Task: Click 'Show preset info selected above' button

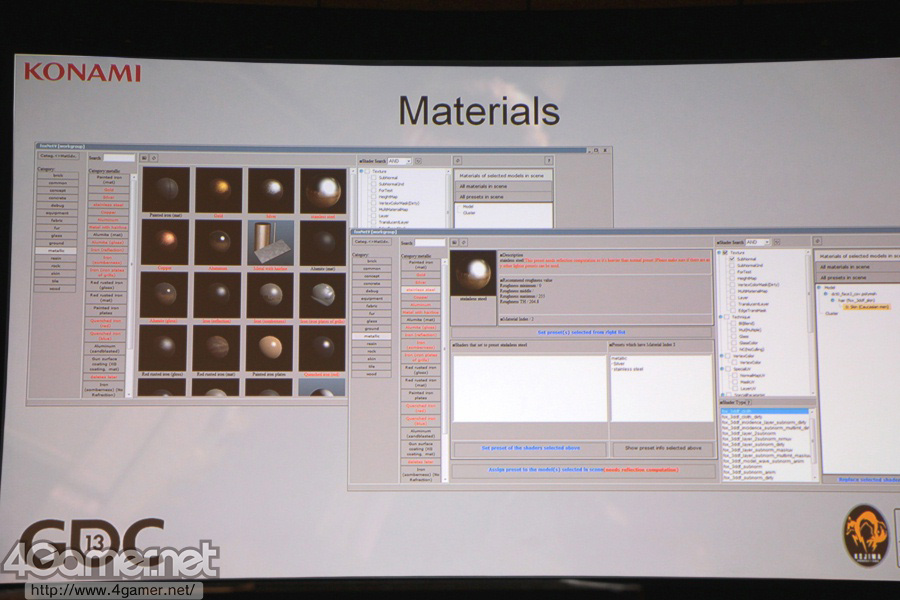Action: coord(662,448)
